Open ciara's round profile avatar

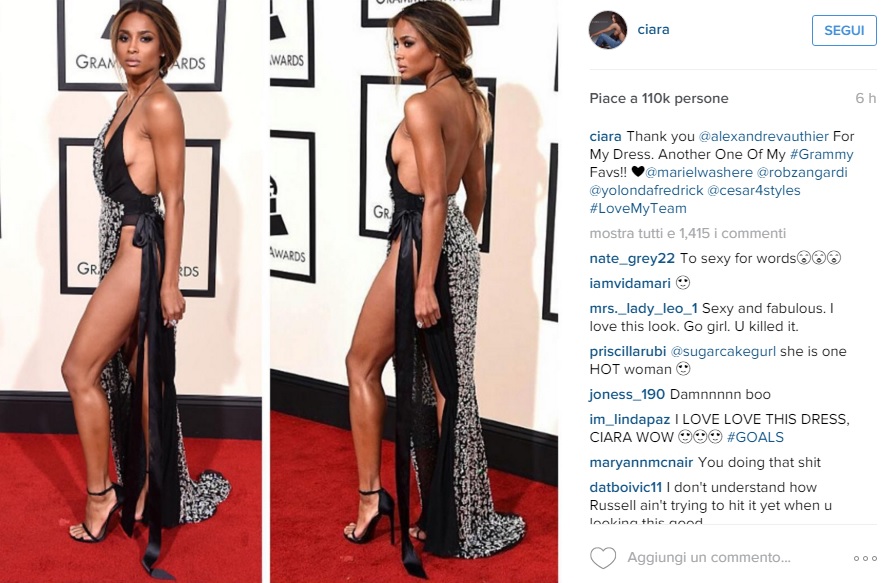point(608,30)
